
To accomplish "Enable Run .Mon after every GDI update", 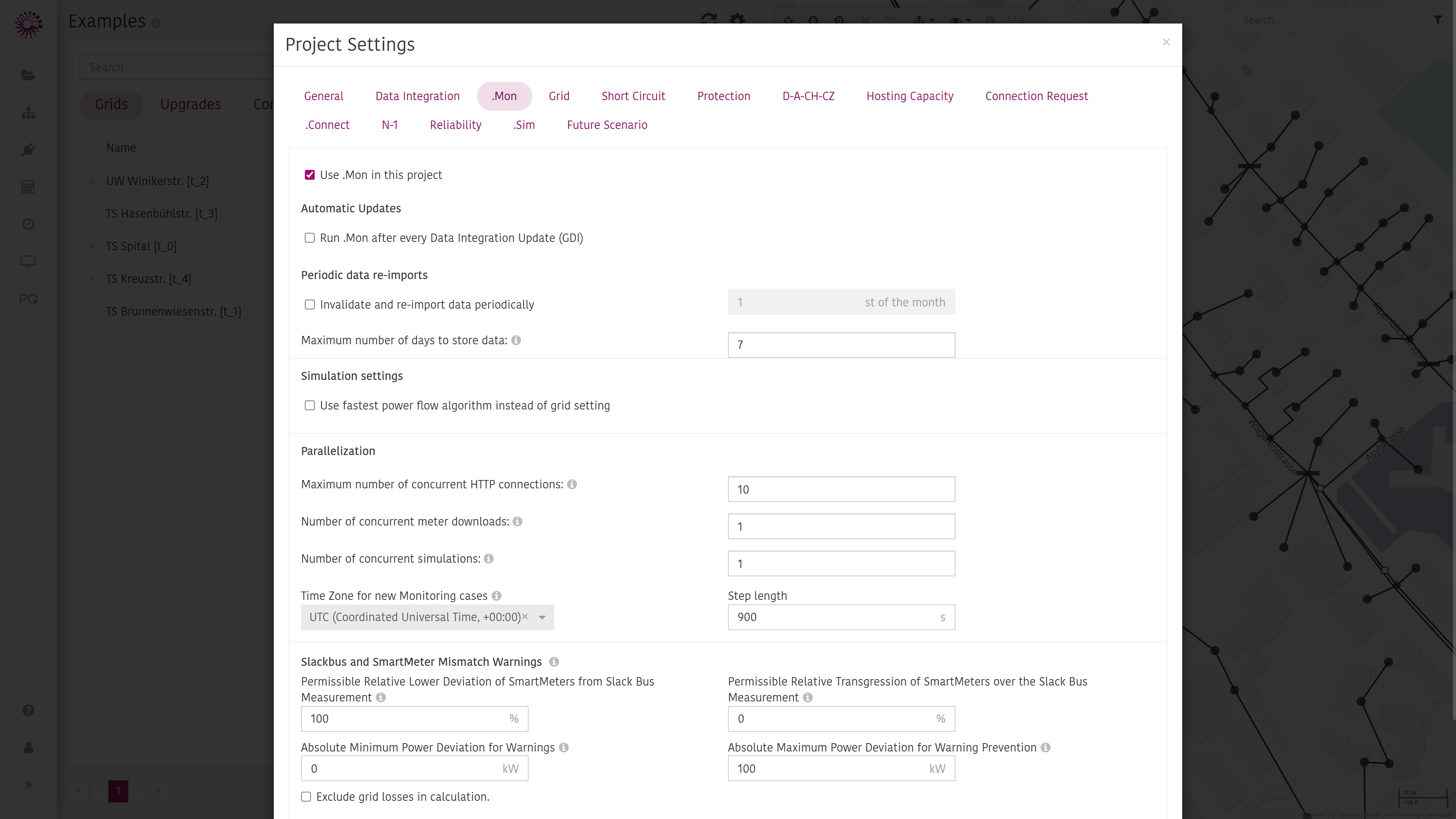I will [310, 238].
